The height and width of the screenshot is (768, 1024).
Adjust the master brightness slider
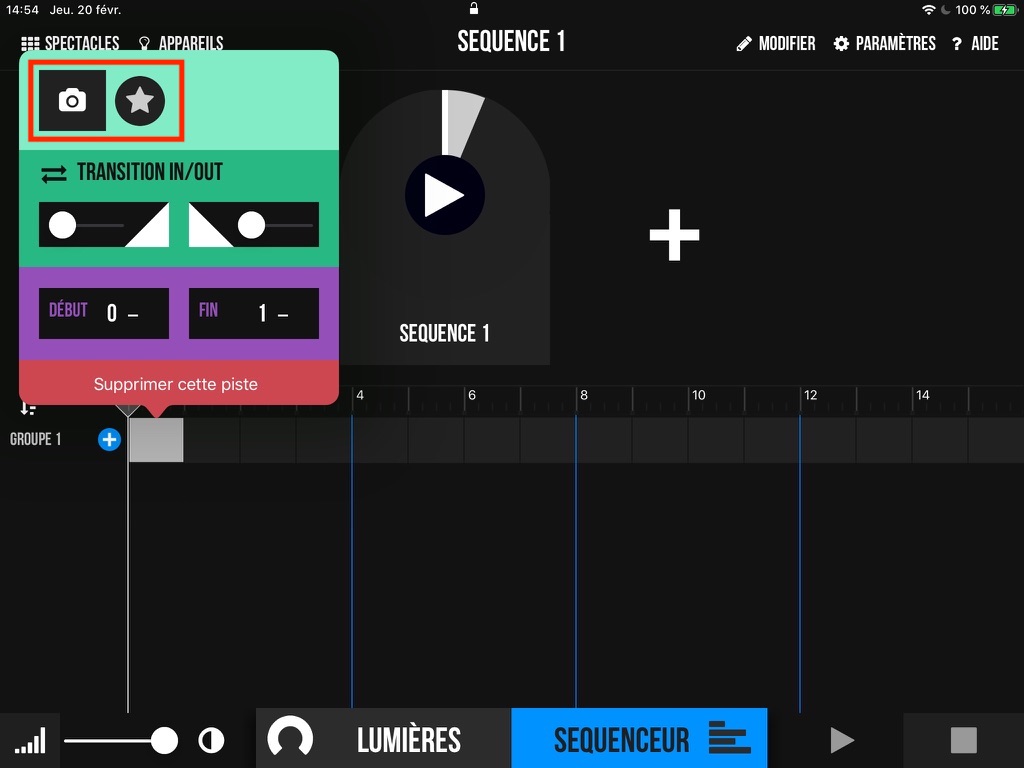point(121,741)
